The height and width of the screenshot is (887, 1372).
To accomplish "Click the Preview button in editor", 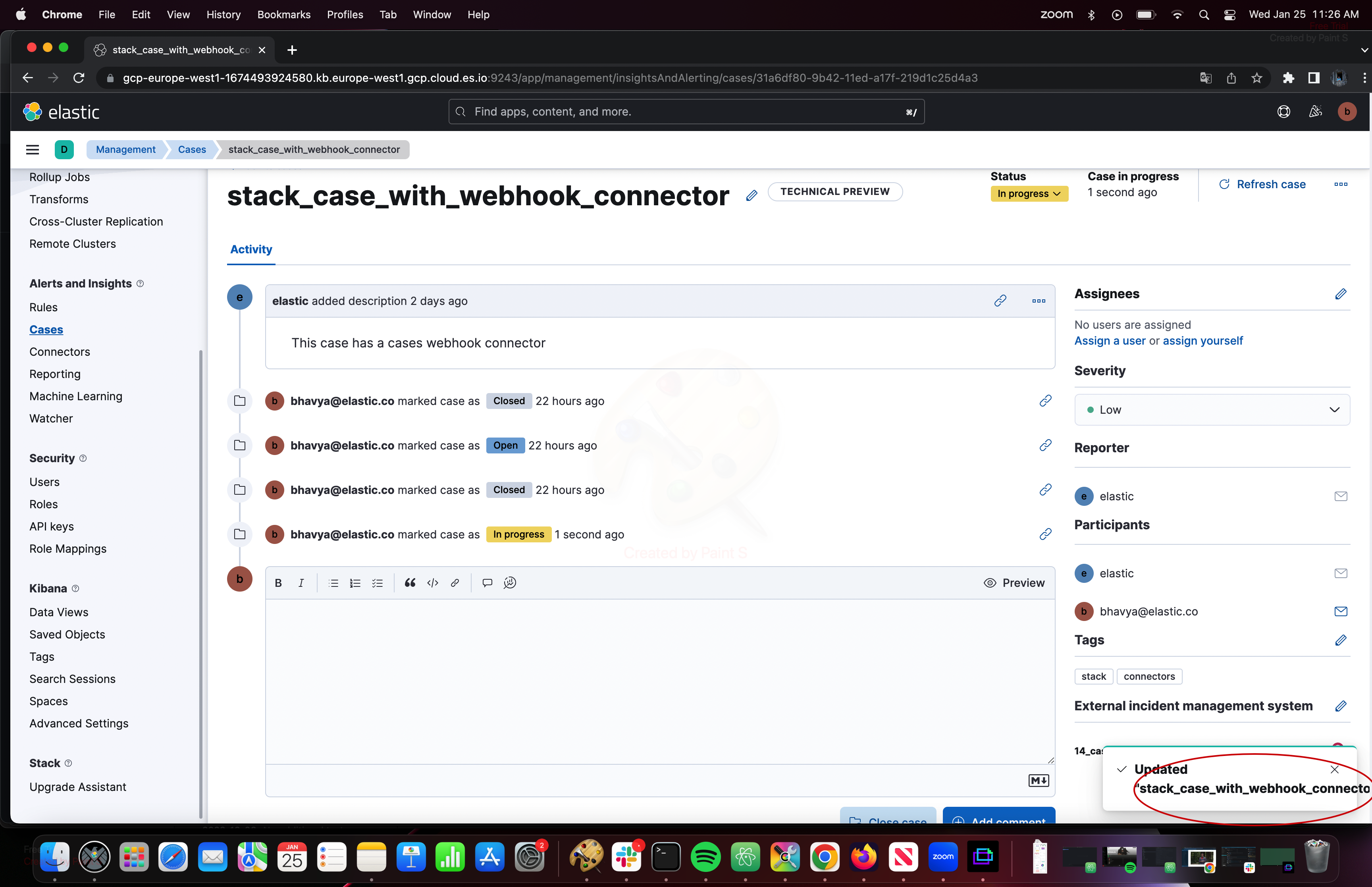I will click(1014, 583).
